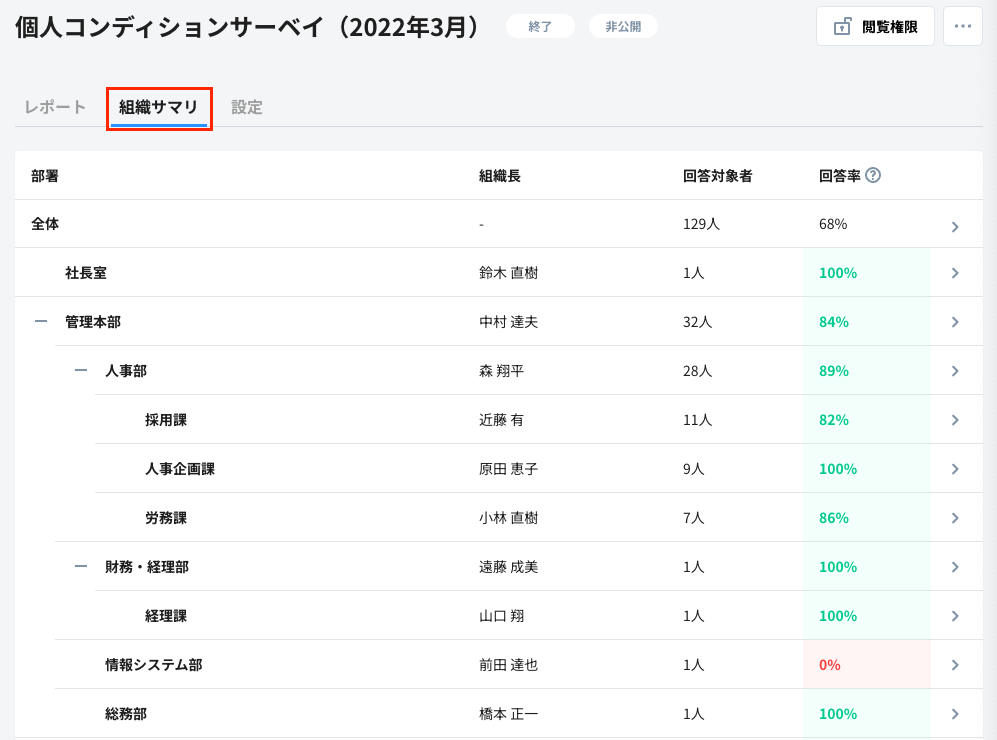Collapse the 財務・経理部 subtree
This screenshot has width=997, height=740.
click(80, 566)
